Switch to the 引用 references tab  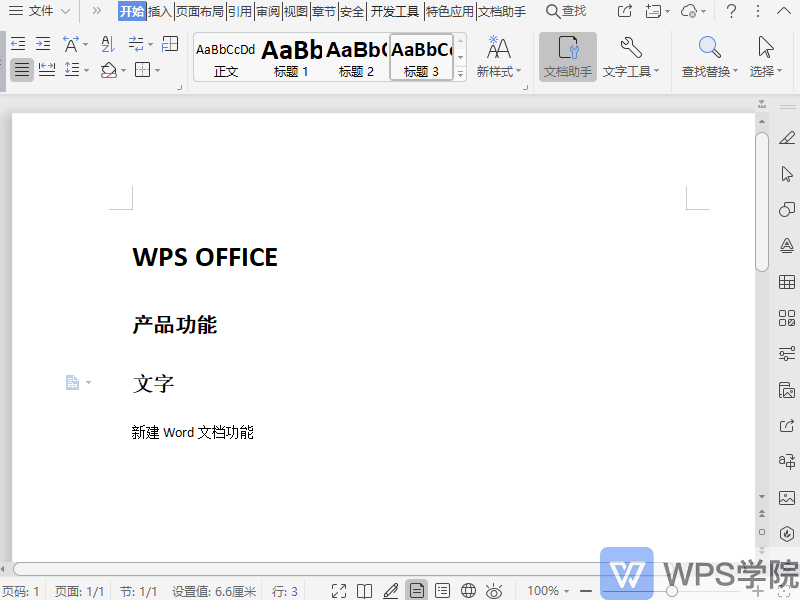[240, 11]
